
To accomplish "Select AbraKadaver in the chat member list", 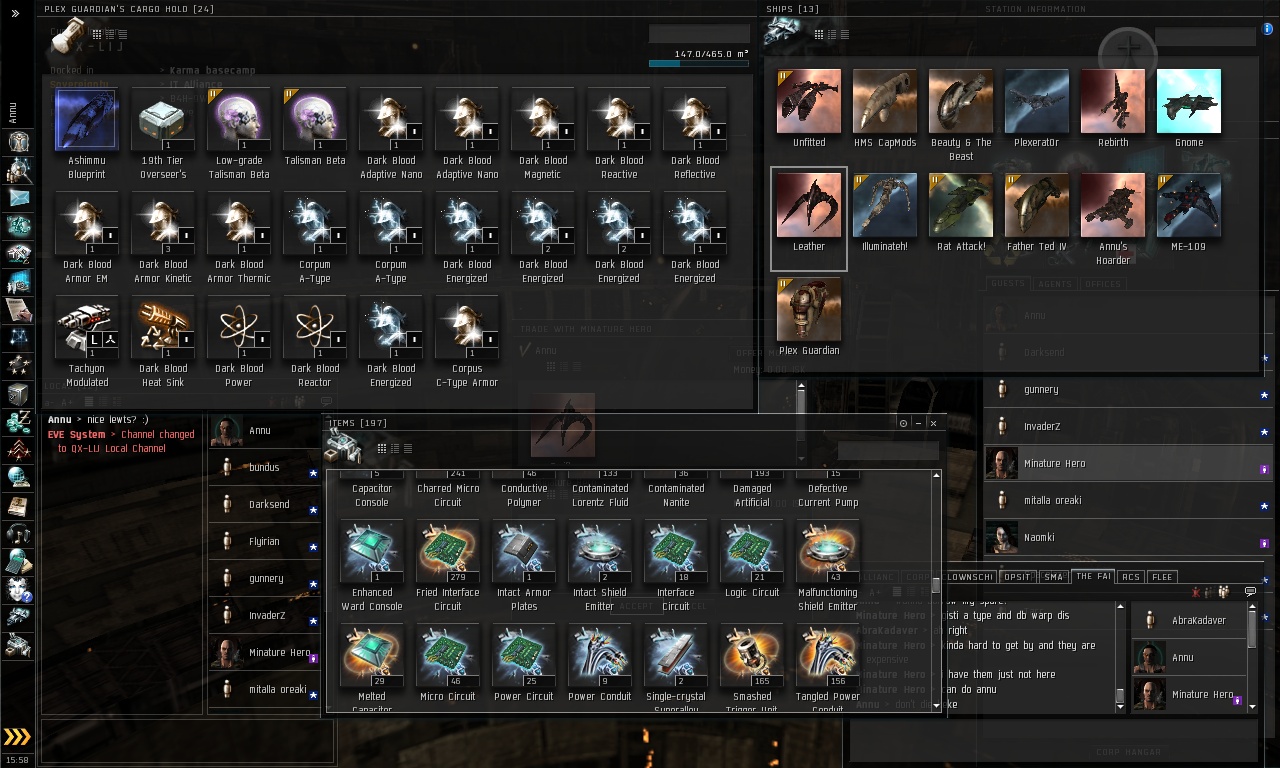I will tap(1188, 621).
